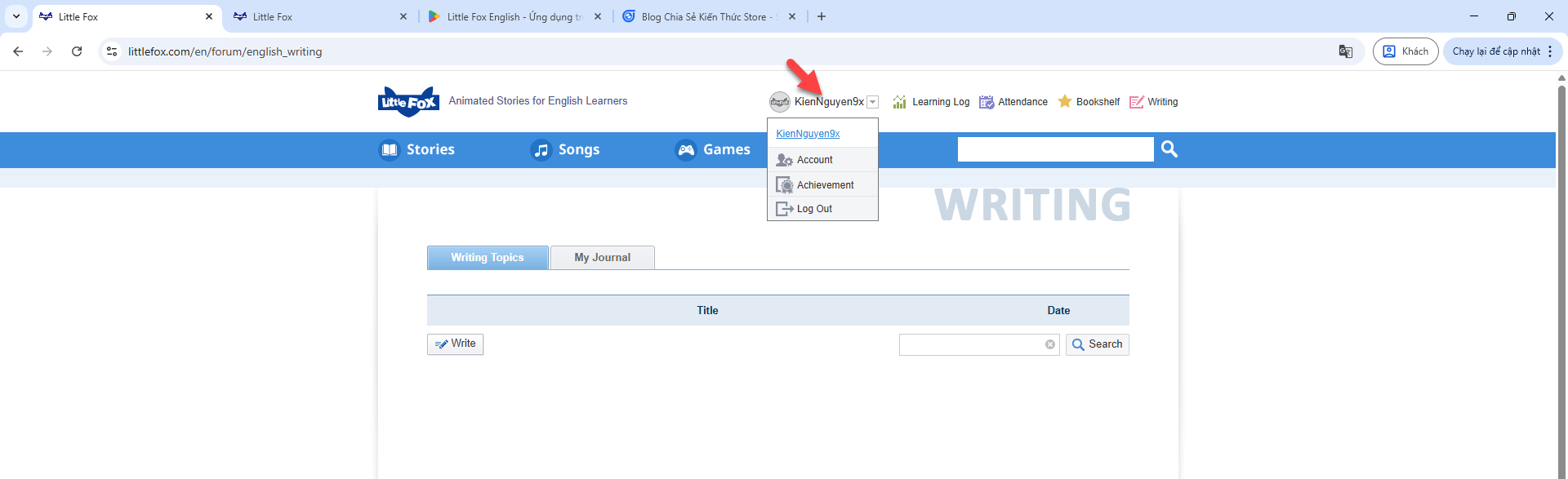
Task: Open the Games section in navigation bar
Action: point(713,149)
